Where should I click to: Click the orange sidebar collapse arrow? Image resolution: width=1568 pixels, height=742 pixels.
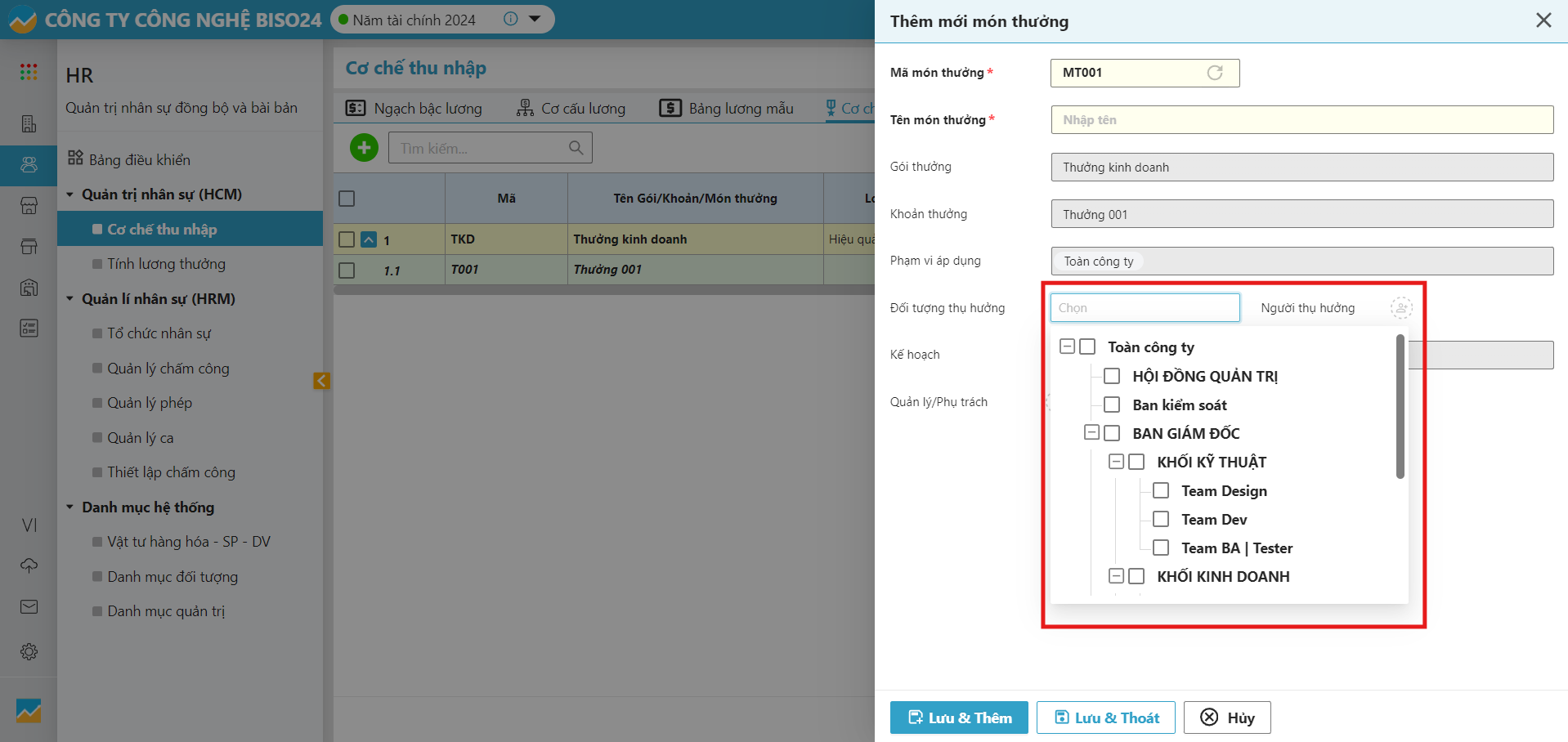[x=321, y=381]
